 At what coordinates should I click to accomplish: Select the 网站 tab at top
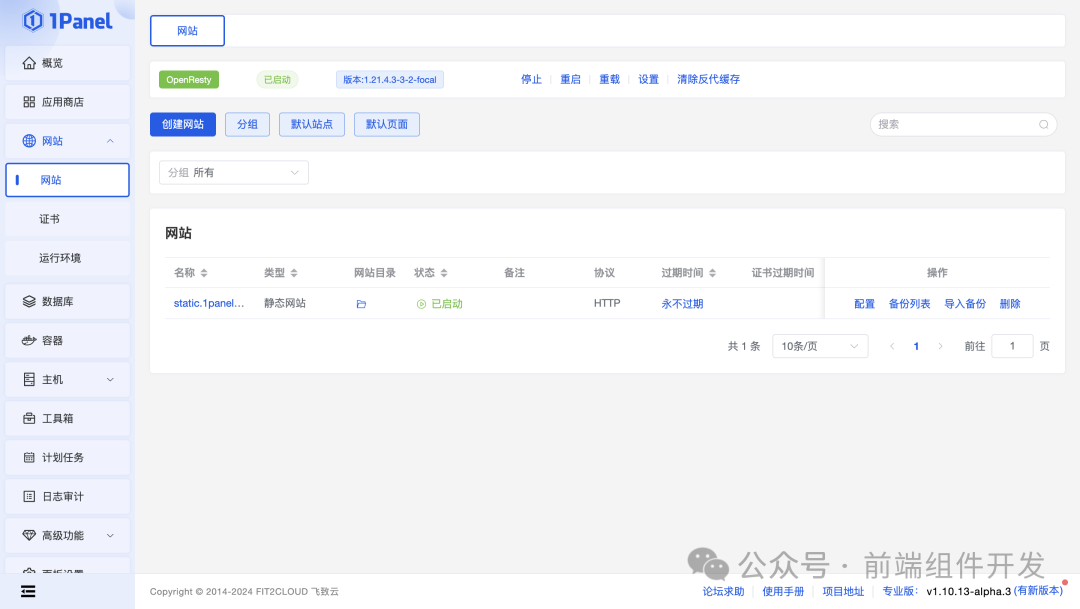(187, 31)
